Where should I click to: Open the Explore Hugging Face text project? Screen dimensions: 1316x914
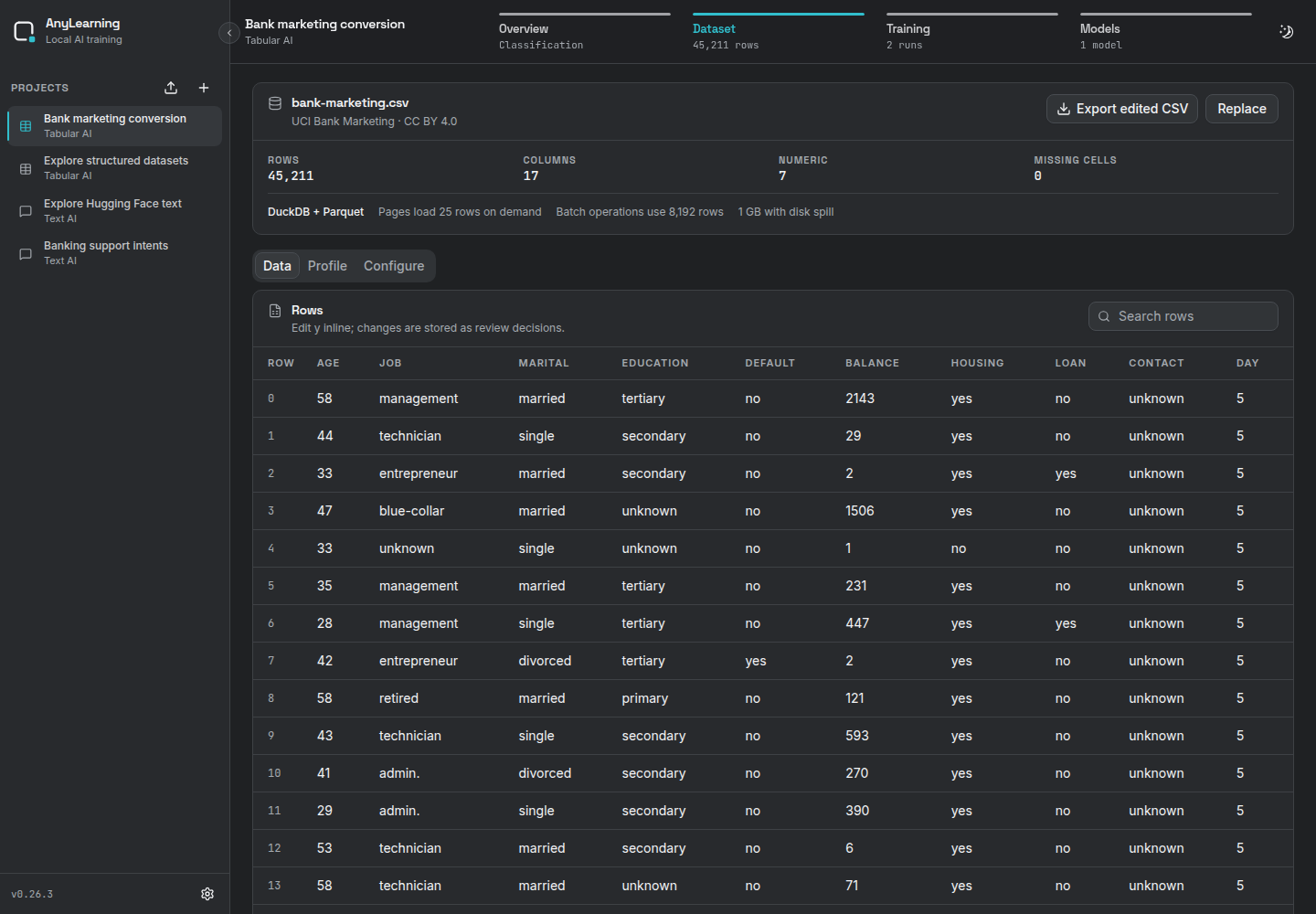(114, 211)
